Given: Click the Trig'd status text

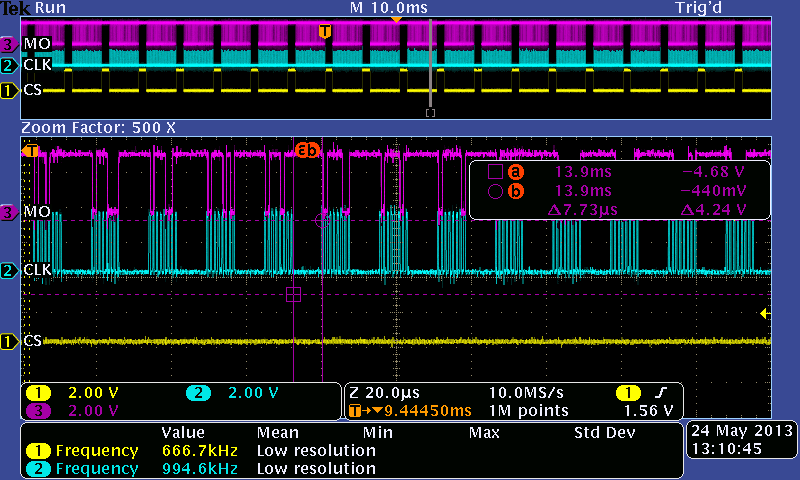Looking at the screenshot, I should point(698,8).
